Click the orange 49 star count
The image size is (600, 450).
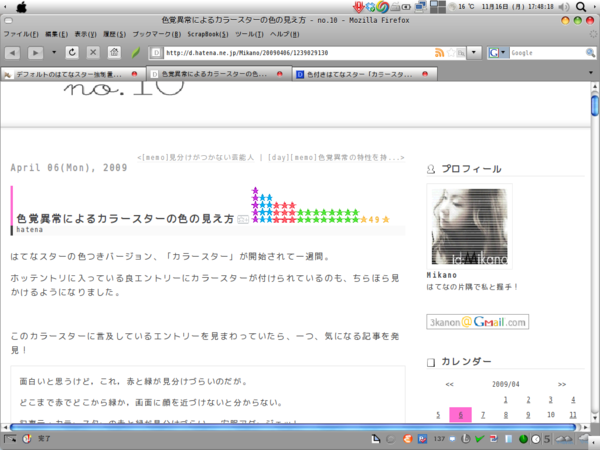click(x=374, y=220)
